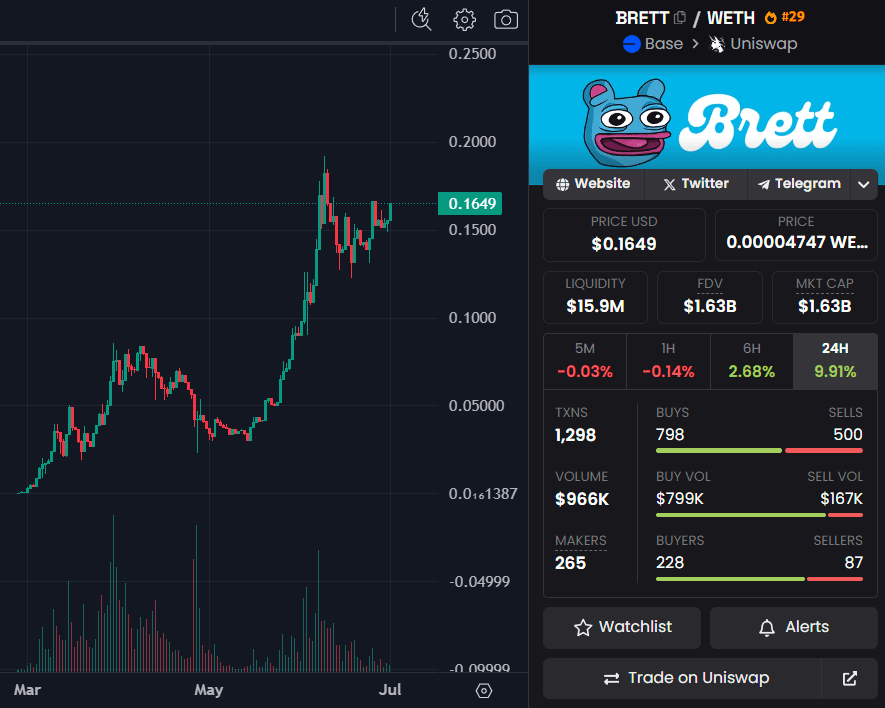Copy BRETT token address icon
This screenshot has height=708, width=885.
coord(680,18)
